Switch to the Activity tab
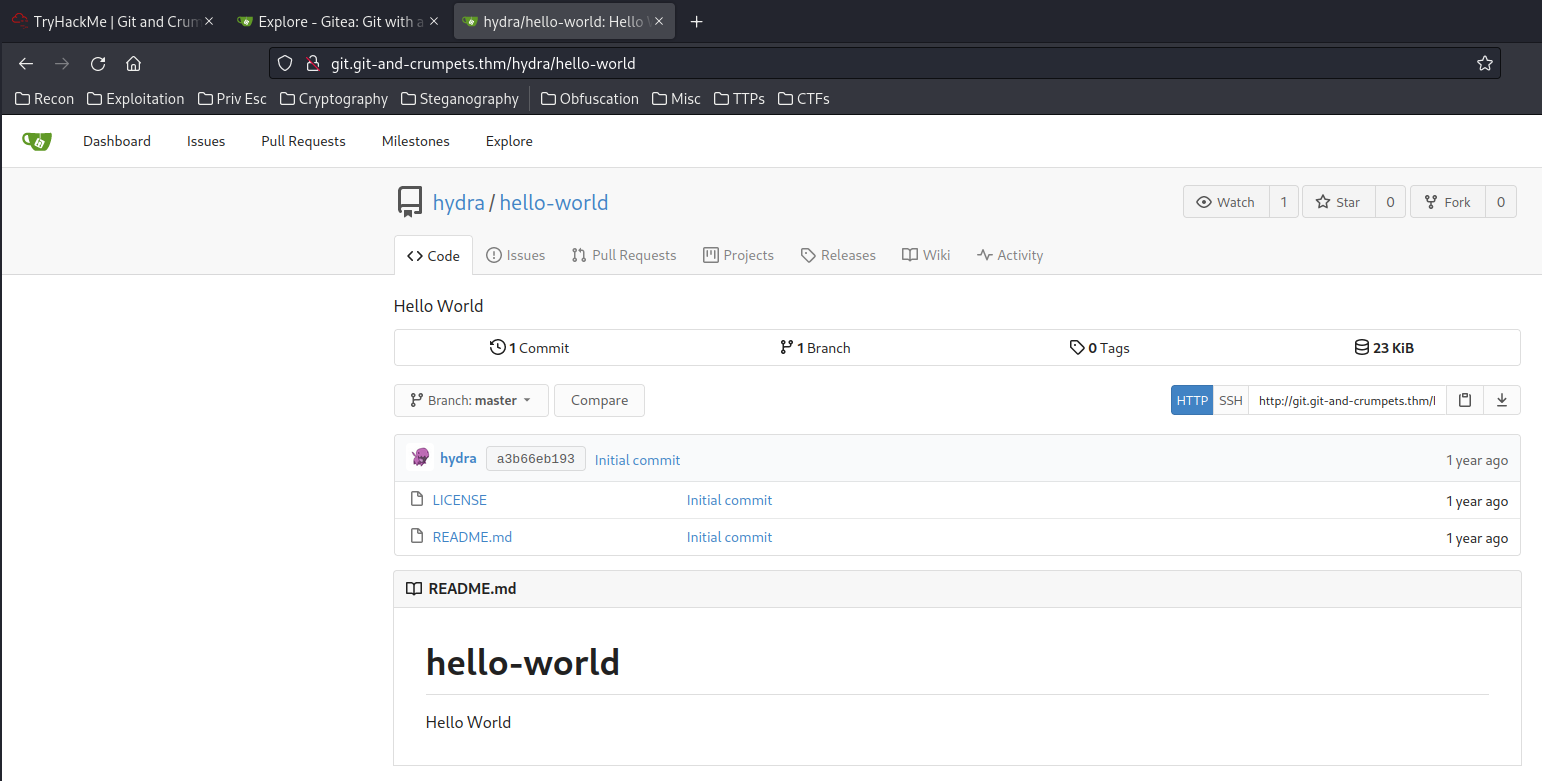Viewport: 1542px width, 781px height. (x=1010, y=255)
